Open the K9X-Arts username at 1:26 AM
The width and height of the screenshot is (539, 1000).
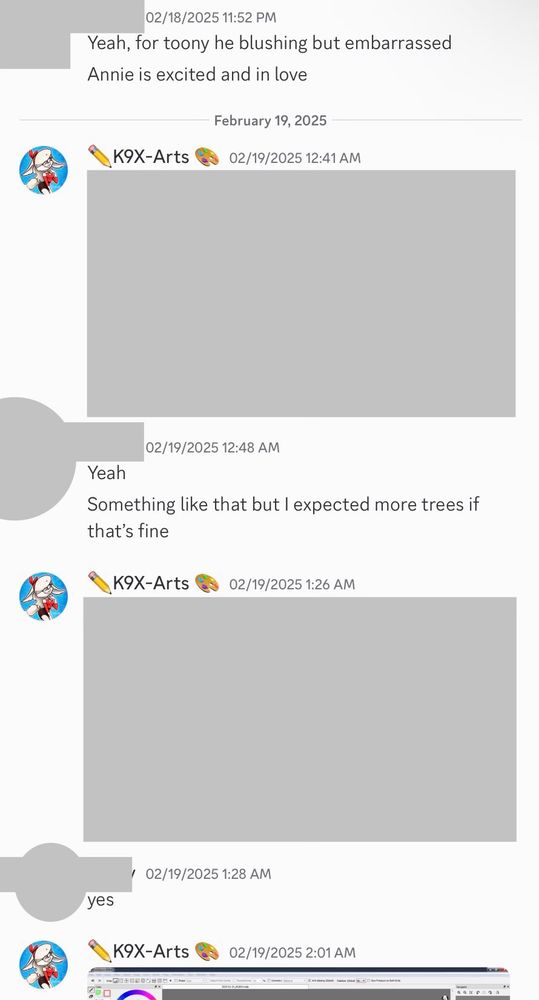click(151, 583)
